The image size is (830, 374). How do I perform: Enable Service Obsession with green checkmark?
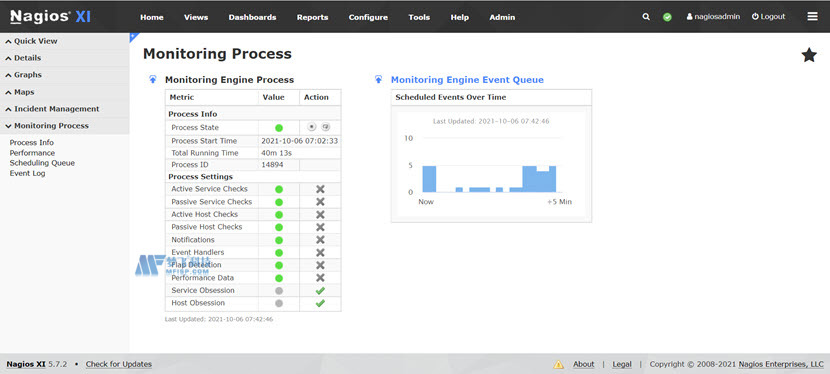click(x=320, y=290)
